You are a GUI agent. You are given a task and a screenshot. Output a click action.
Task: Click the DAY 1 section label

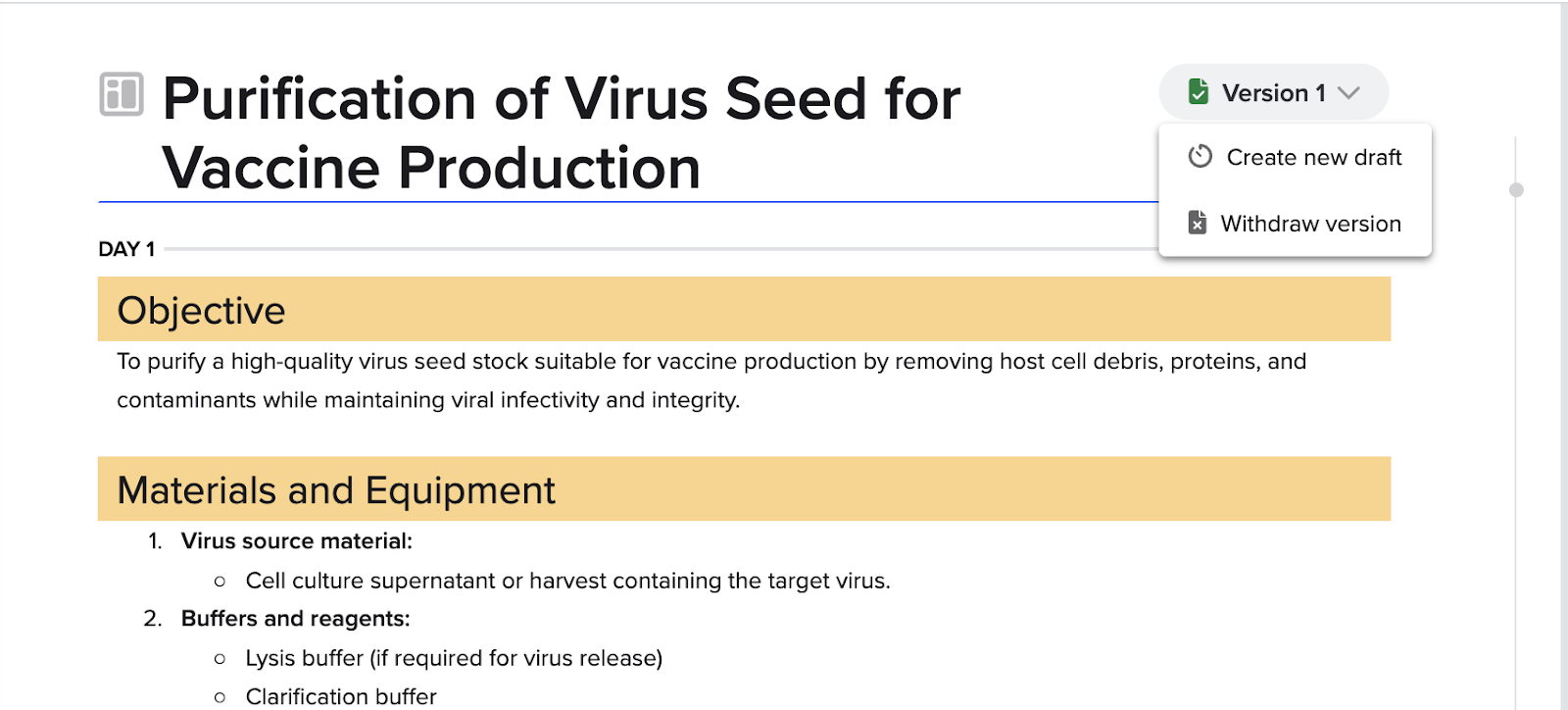126,249
